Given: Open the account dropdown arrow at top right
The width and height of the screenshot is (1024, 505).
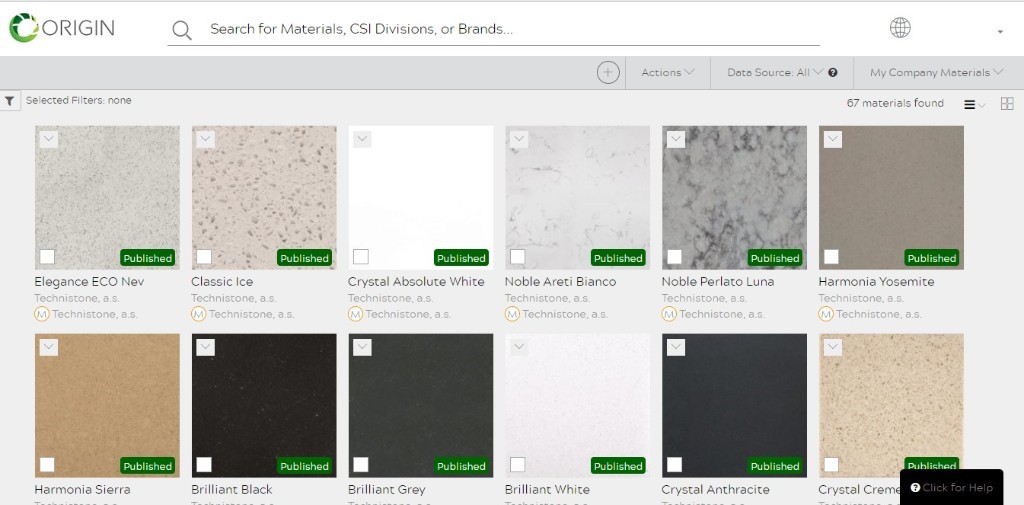Looking at the screenshot, I should pyautogui.click(x=1000, y=31).
